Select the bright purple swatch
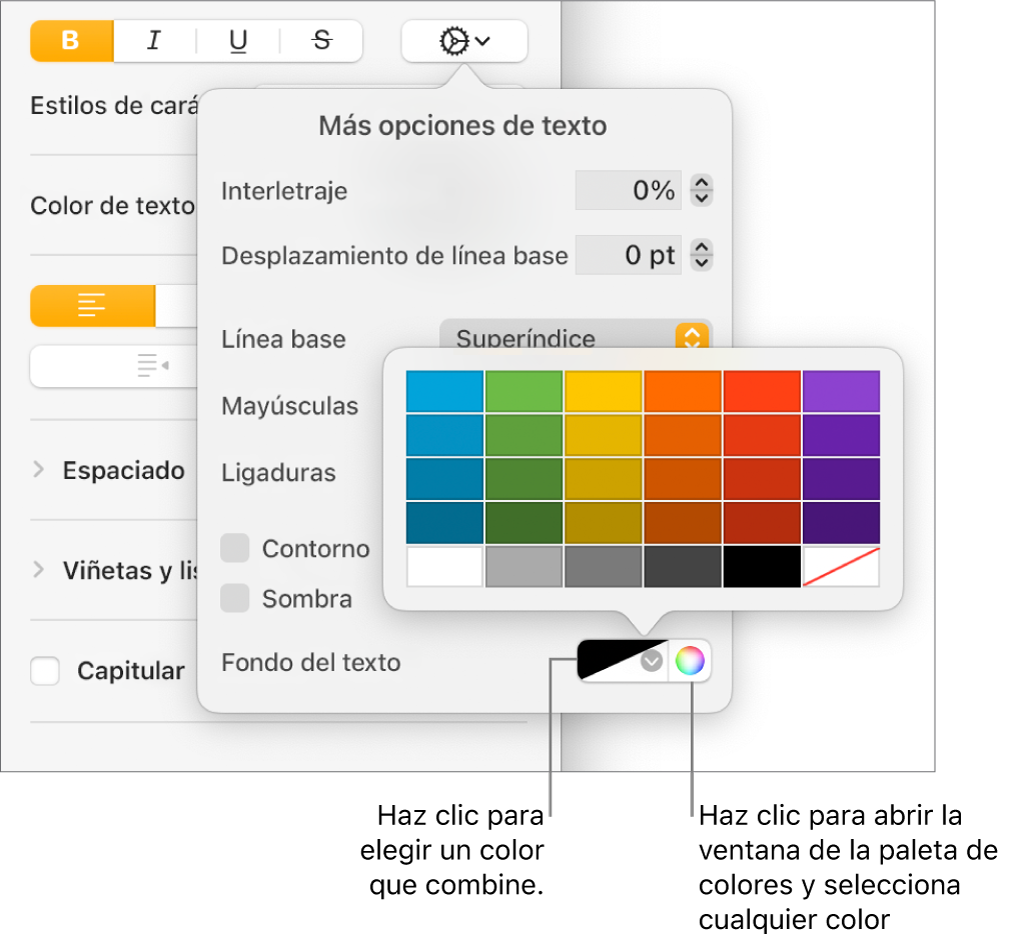1012x945 pixels. [841, 391]
